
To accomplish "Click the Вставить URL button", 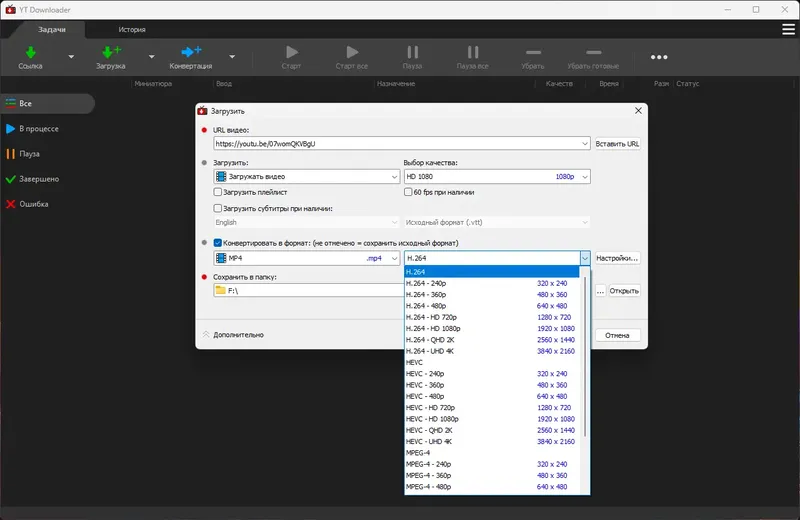I will (617, 144).
